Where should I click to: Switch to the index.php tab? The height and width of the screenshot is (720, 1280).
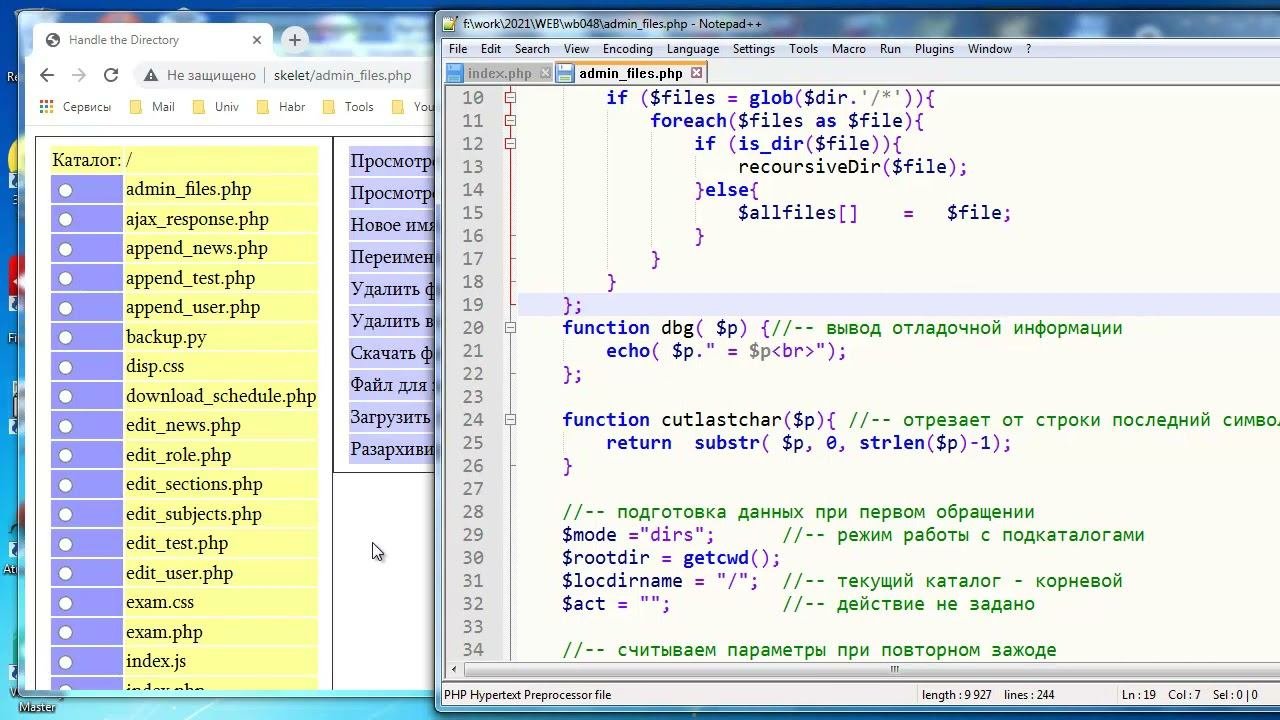tap(499, 73)
